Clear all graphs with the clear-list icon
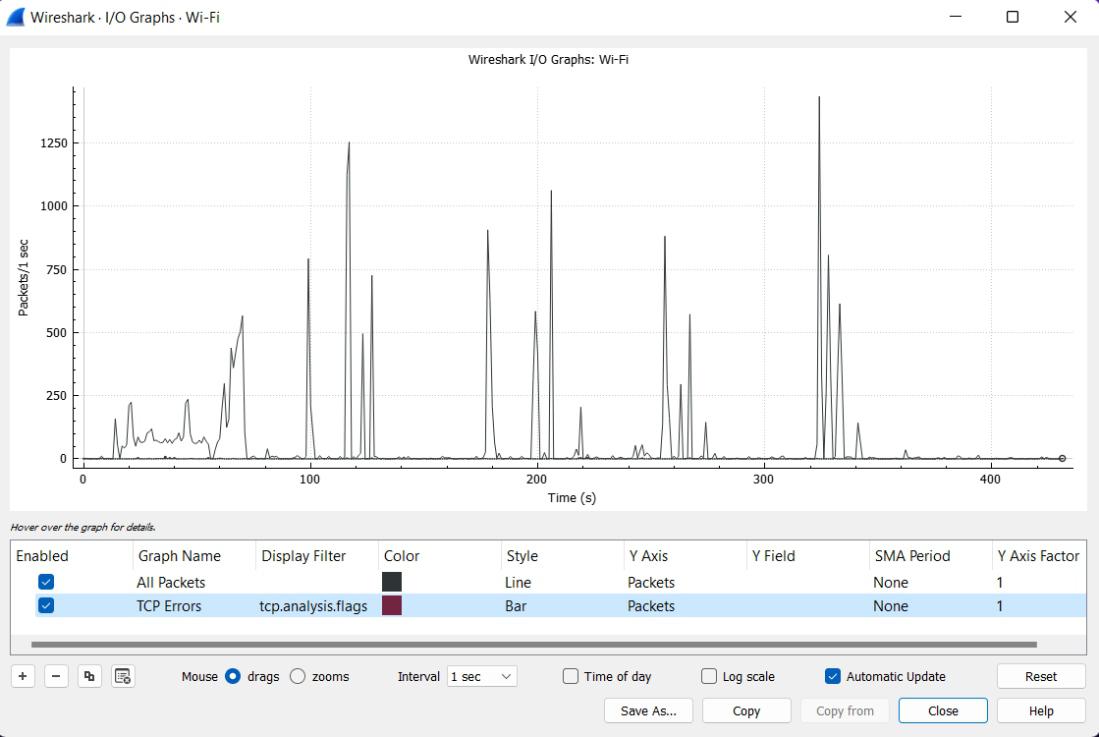1099x737 pixels. [124, 676]
